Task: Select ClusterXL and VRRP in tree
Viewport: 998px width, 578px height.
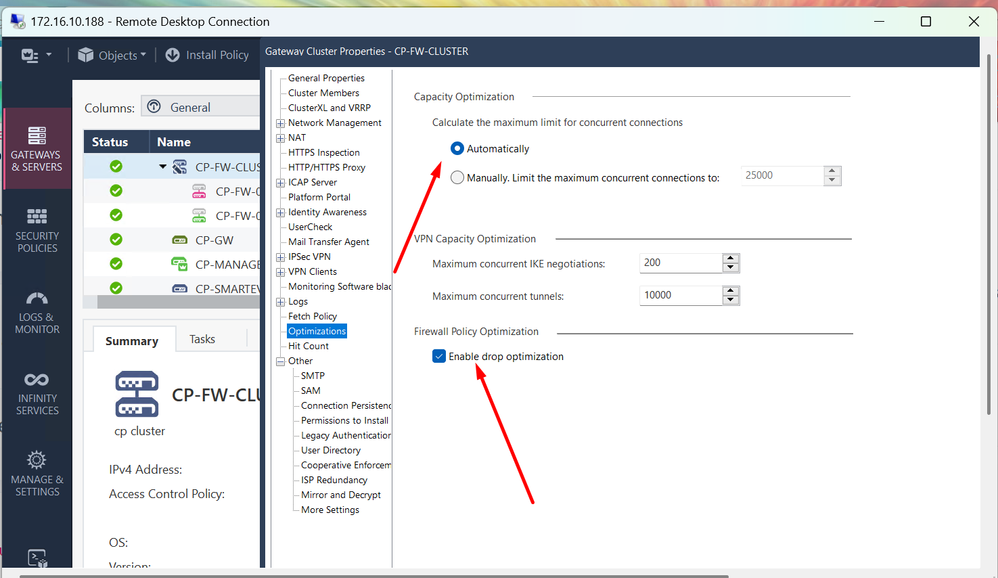Action: point(329,108)
